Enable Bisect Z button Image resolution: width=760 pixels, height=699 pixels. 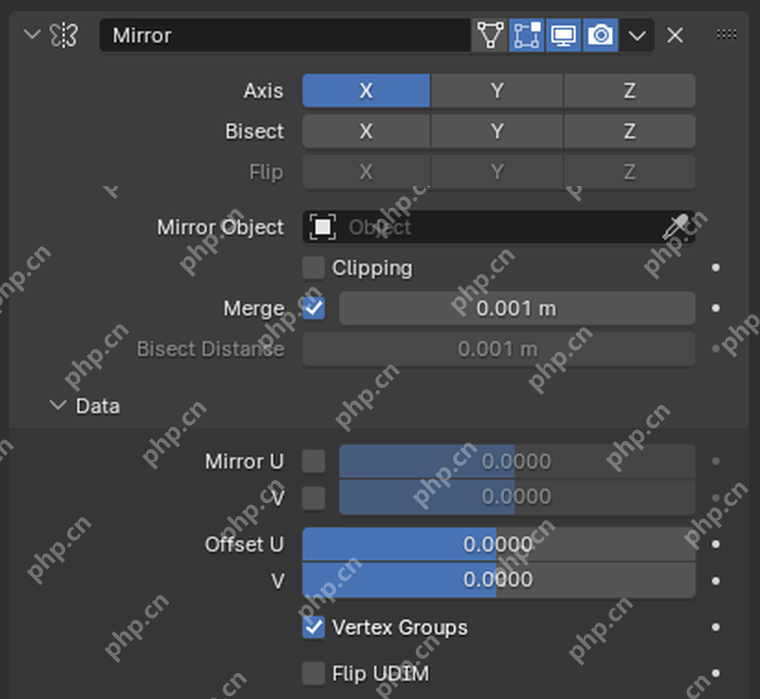[630, 131]
